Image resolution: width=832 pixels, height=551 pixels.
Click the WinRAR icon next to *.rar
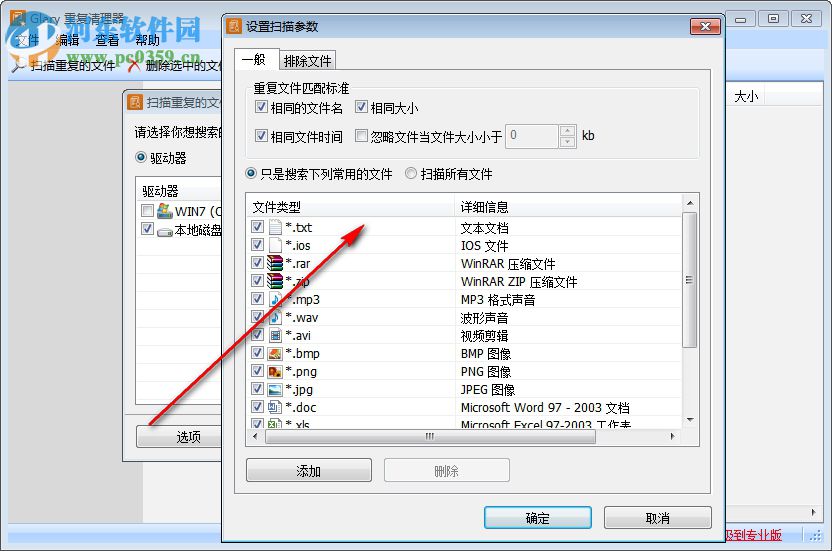[x=275, y=263]
